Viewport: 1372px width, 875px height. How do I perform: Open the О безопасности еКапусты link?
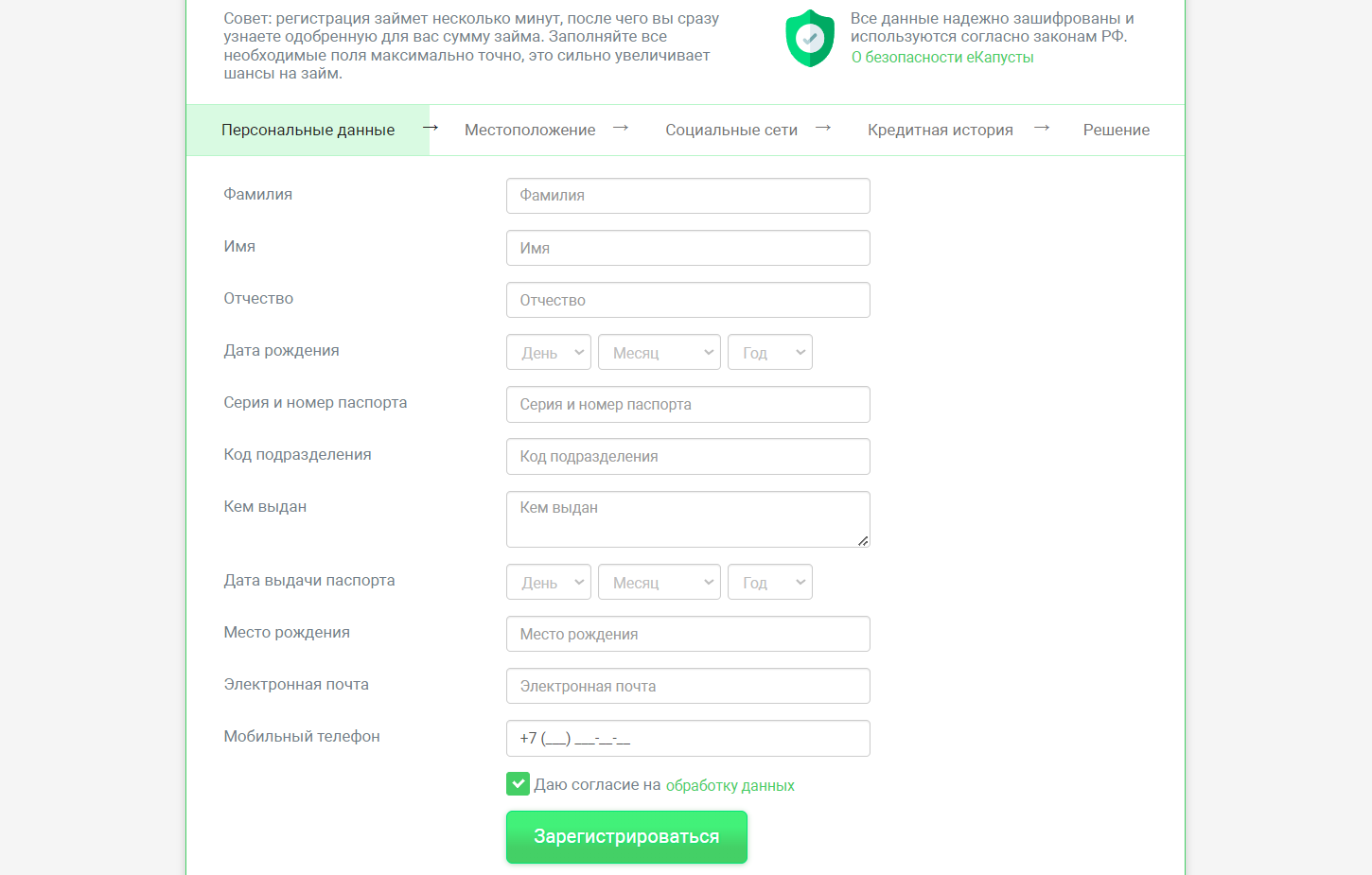tap(942, 57)
